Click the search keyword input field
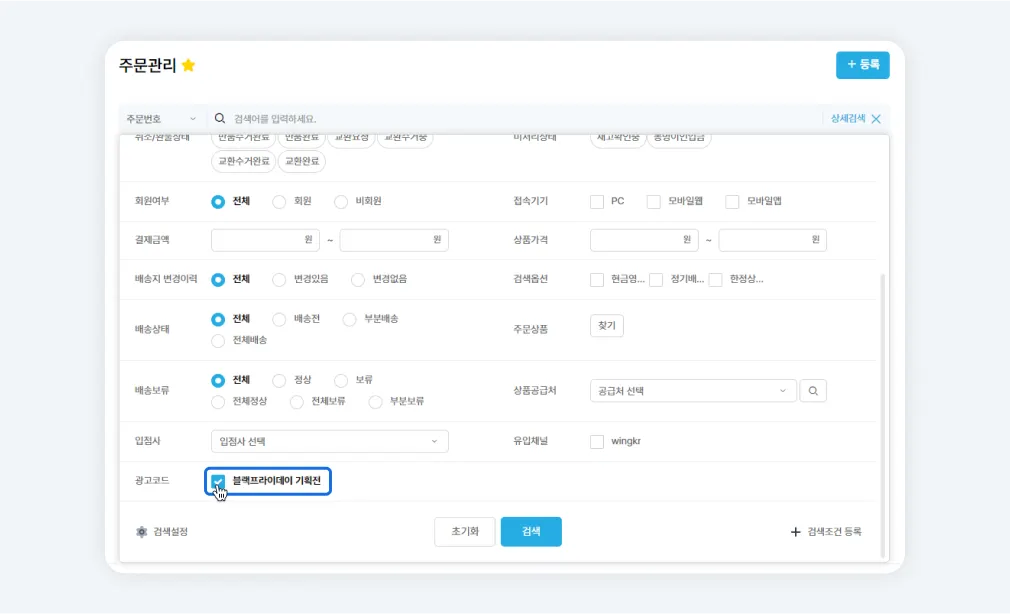The width and height of the screenshot is (1010, 614). pyautogui.click(x=525, y=119)
